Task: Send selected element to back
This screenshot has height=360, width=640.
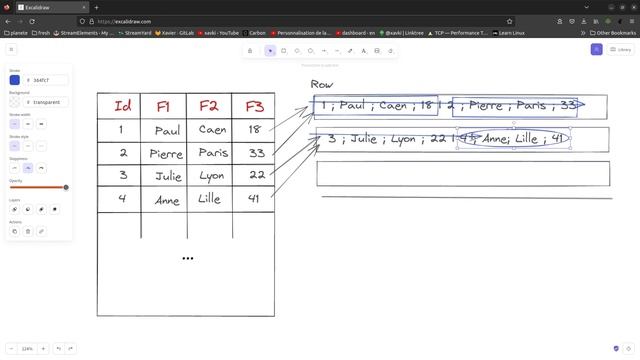Action: coord(14,209)
